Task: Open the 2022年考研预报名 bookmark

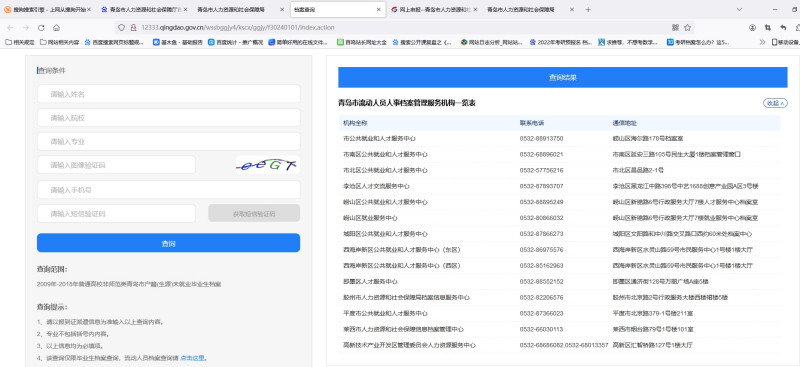Action: pyautogui.click(x=561, y=42)
